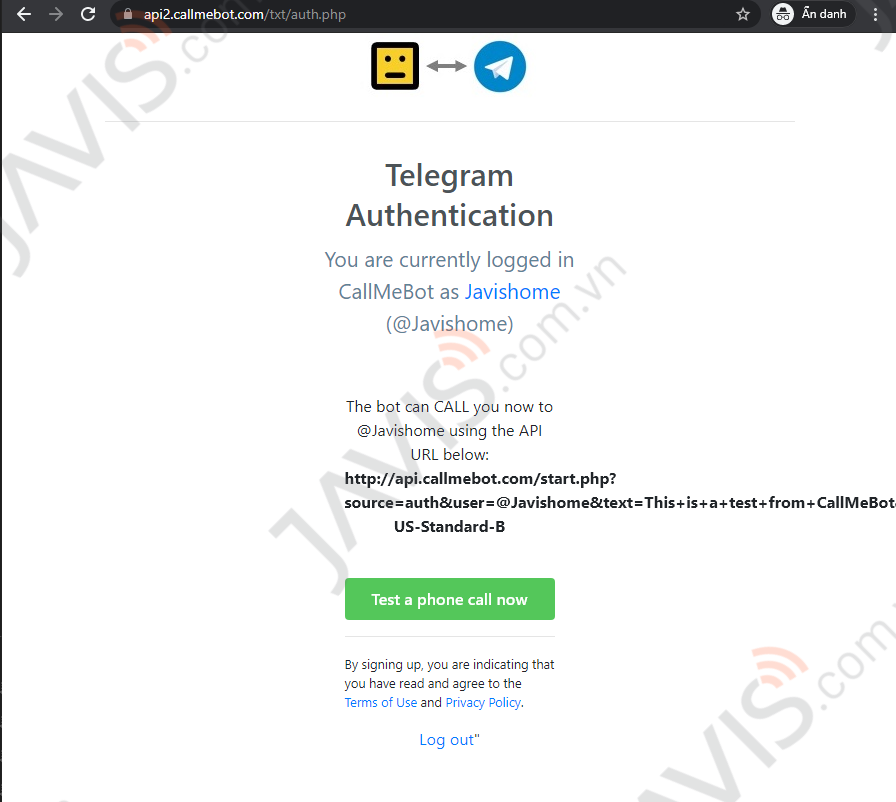Click the blue Telegram paper plane logo
This screenshot has height=802, width=896.
(x=500, y=67)
